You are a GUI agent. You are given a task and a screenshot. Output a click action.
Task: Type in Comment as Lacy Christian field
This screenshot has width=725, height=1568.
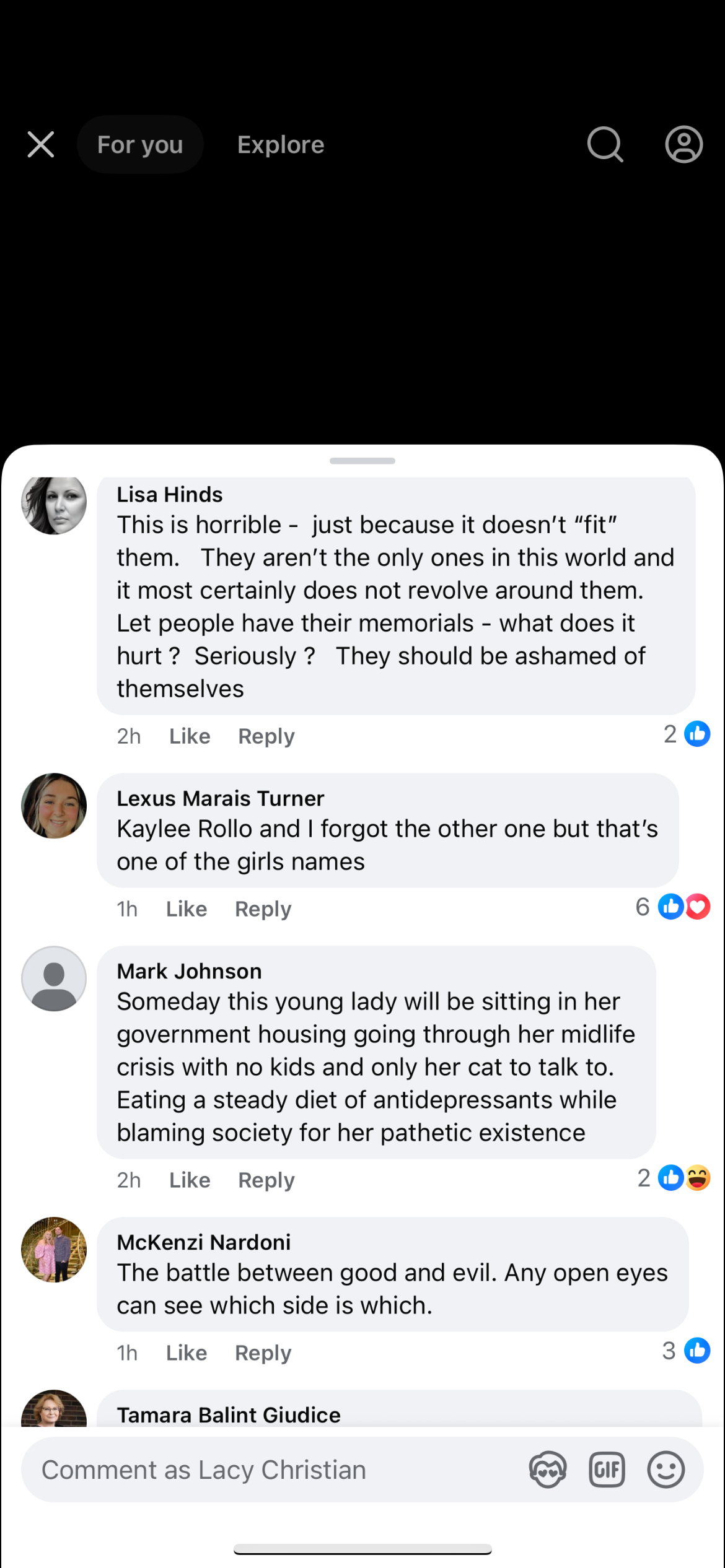(x=266, y=1470)
